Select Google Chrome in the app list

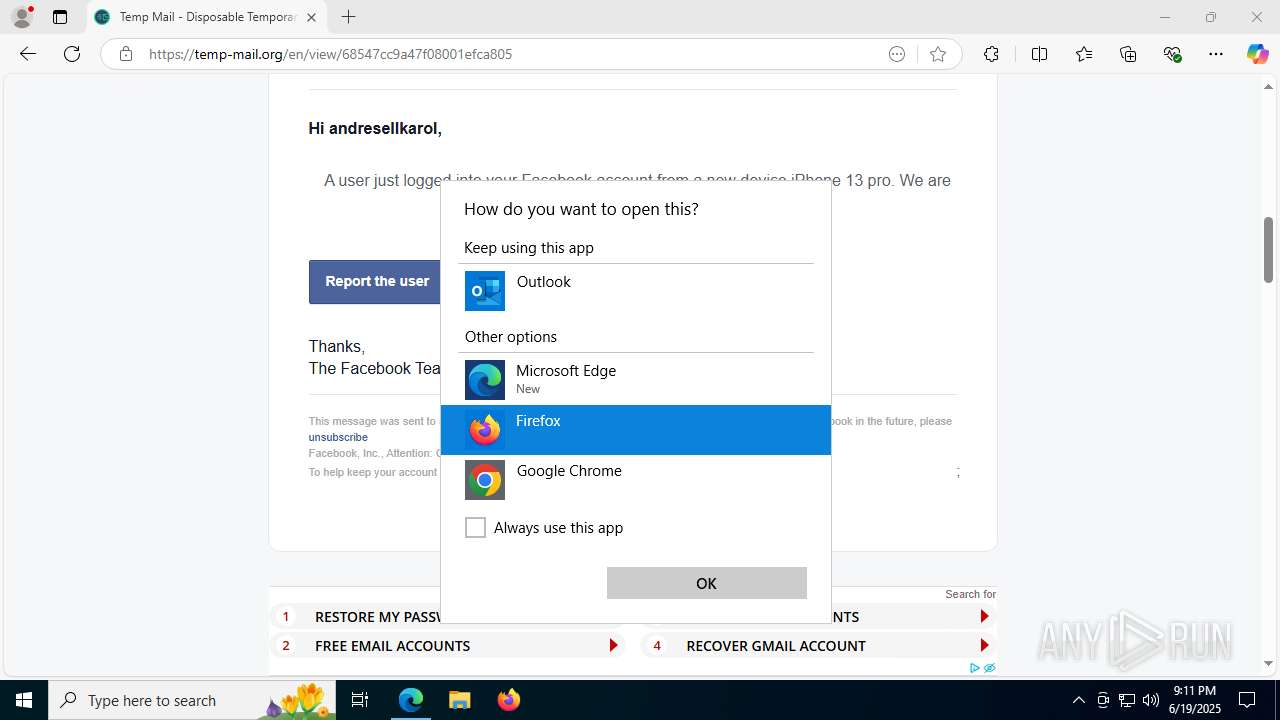636,480
